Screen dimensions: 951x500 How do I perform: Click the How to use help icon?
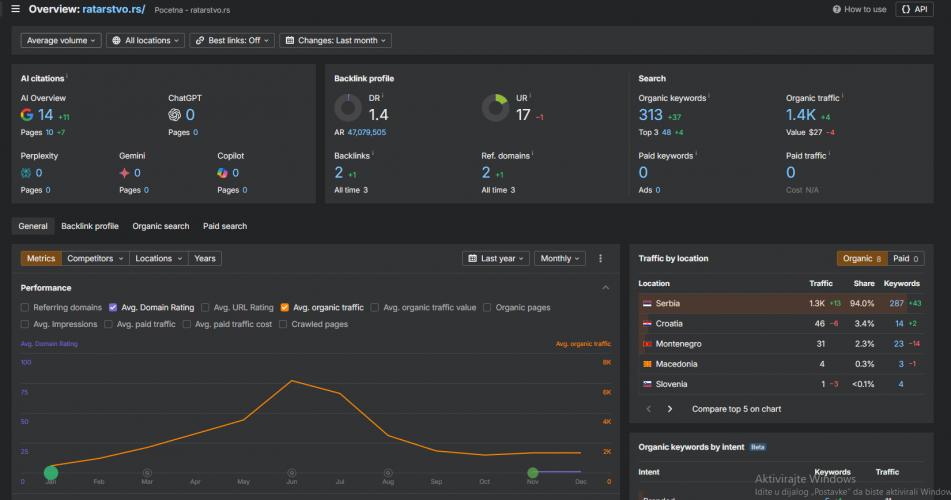[x=837, y=9]
